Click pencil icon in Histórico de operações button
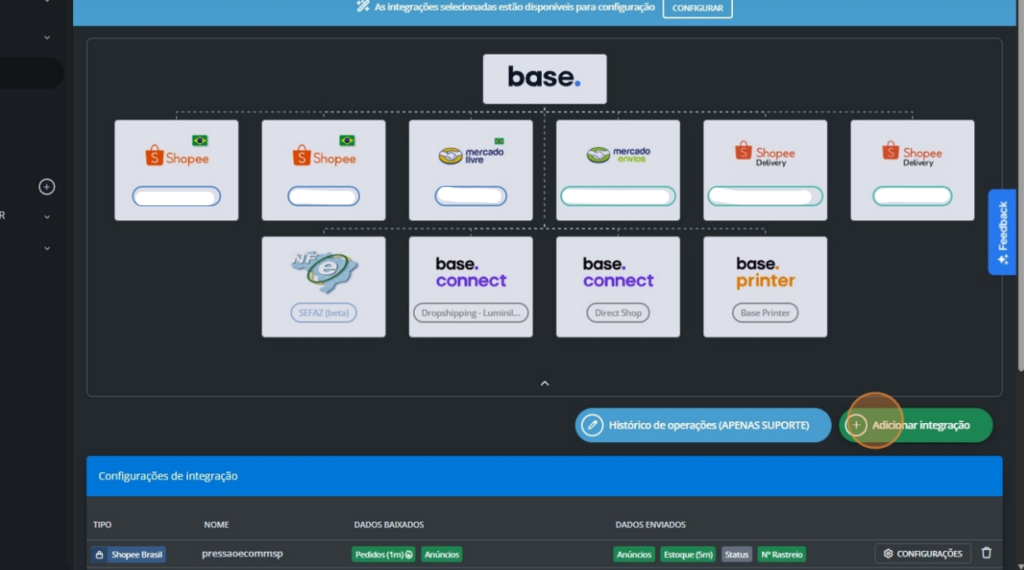This screenshot has height=570, width=1024. click(592, 425)
